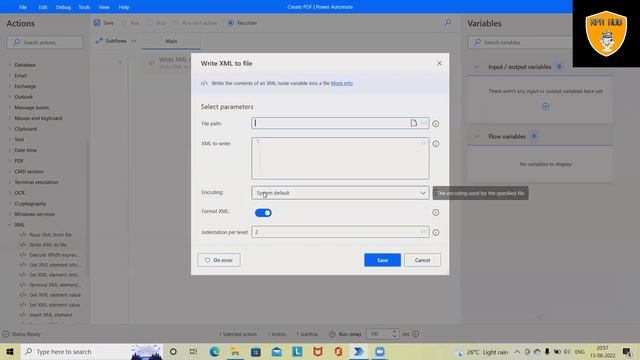Image resolution: width=640 pixels, height=360 pixels.
Task: Open the View menu
Action: (104, 7)
